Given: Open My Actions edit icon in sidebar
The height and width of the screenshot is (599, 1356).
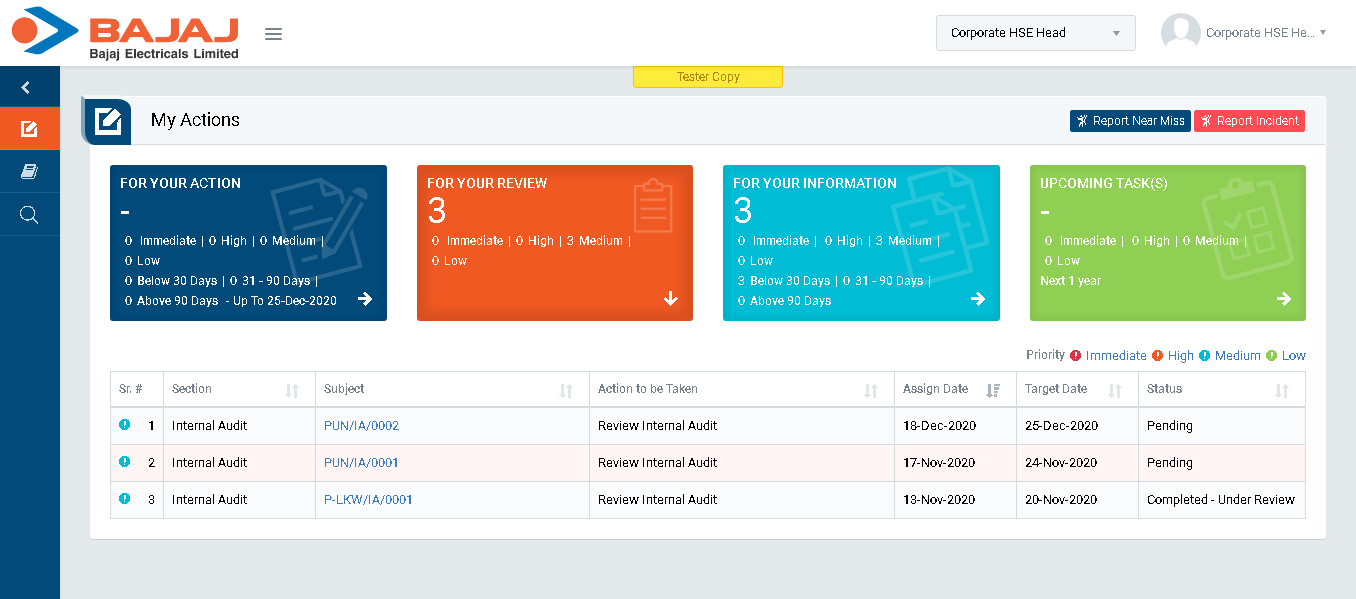Looking at the screenshot, I should pos(29,129).
